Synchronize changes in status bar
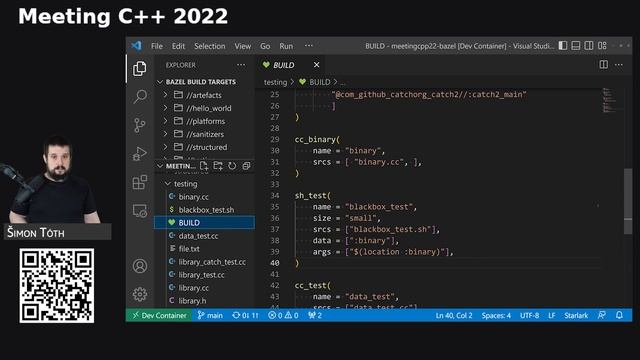 [x=245, y=315]
